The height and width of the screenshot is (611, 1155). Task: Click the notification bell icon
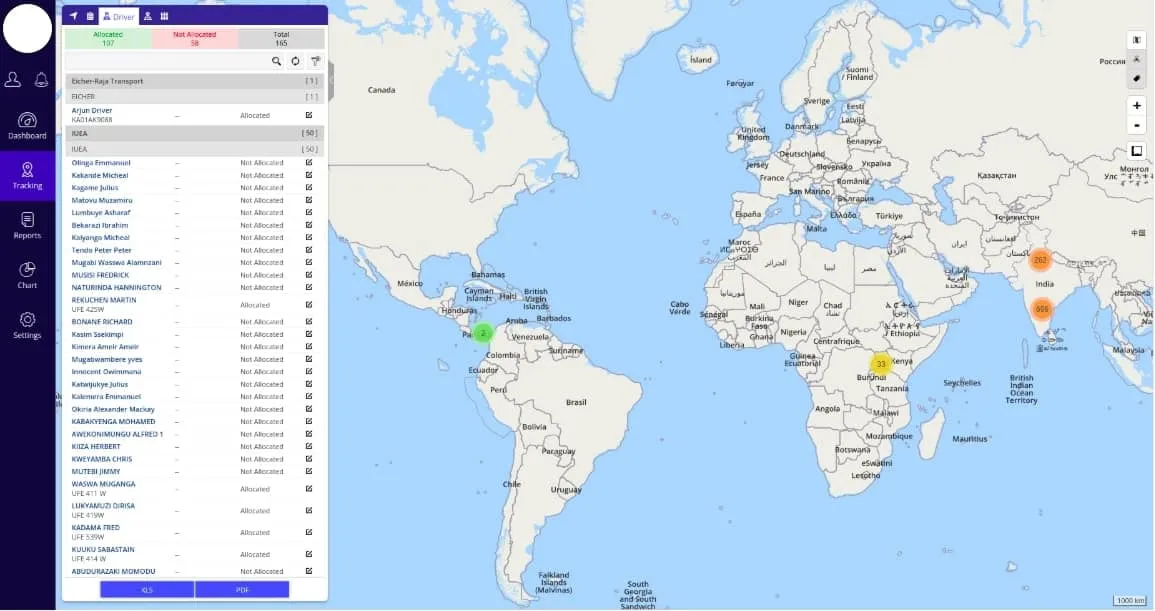click(42, 80)
